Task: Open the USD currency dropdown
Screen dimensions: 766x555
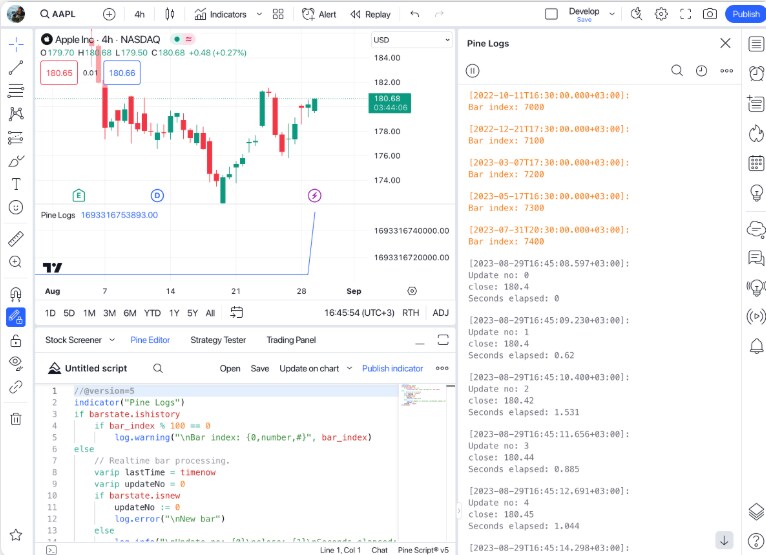Action: [x=411, y=40]
